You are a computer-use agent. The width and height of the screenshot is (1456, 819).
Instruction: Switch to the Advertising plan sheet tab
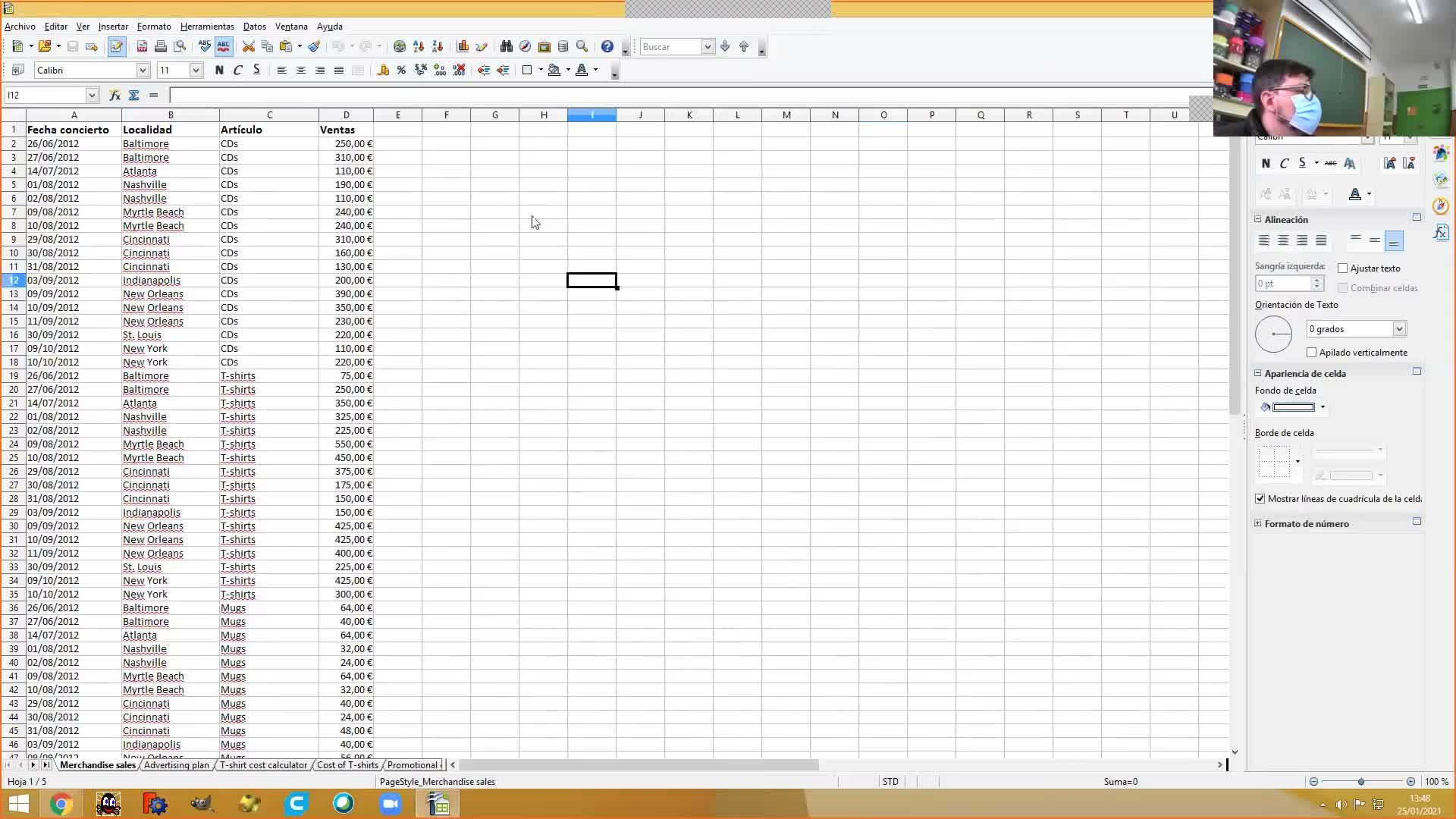click(x=176, y=765)
